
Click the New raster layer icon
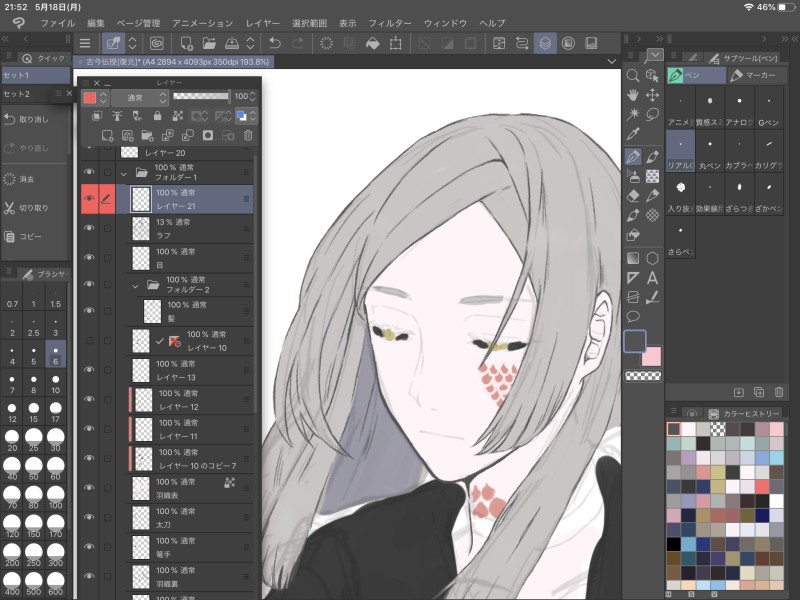[107, 135]
